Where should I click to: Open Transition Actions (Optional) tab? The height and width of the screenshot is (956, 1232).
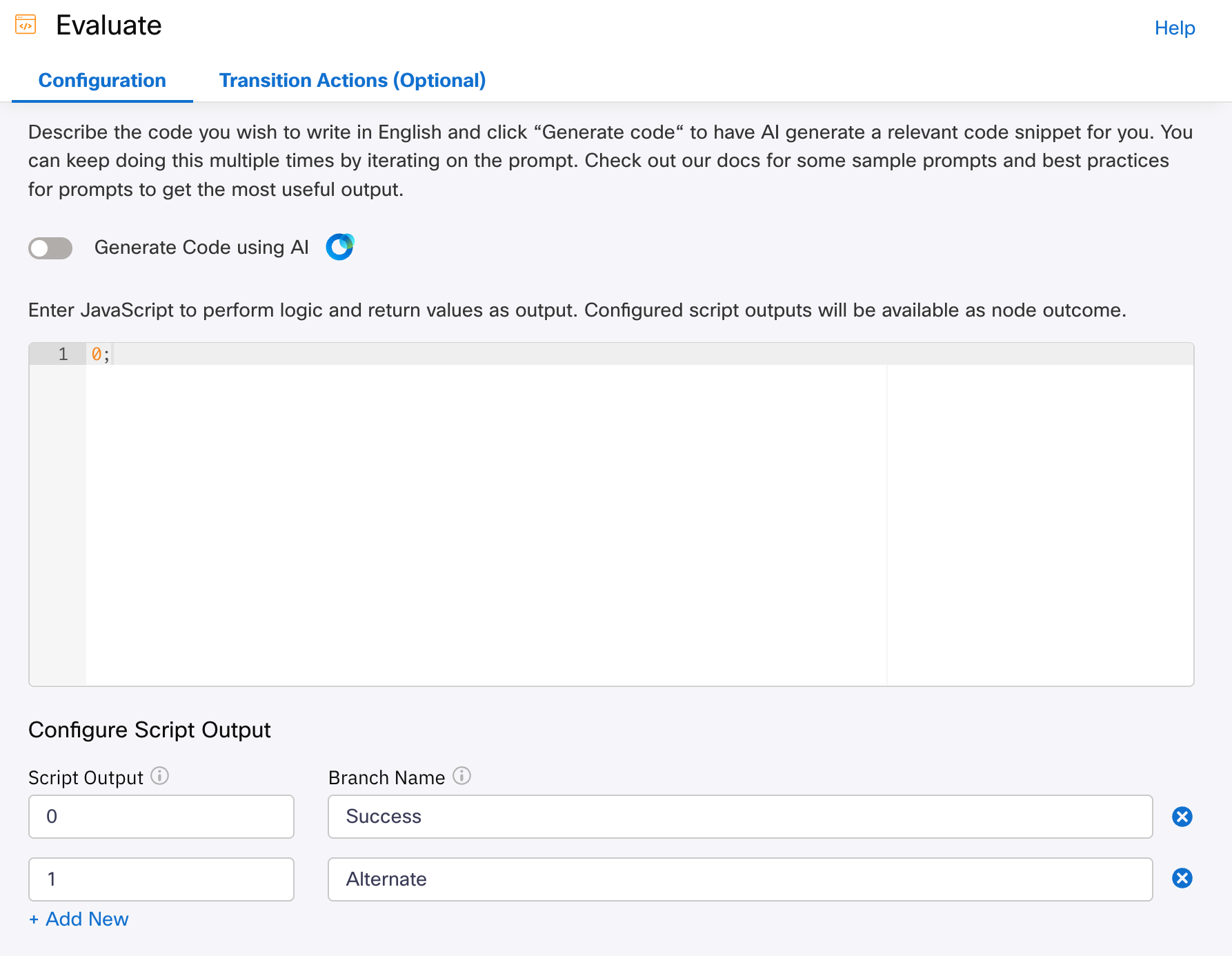352,81
